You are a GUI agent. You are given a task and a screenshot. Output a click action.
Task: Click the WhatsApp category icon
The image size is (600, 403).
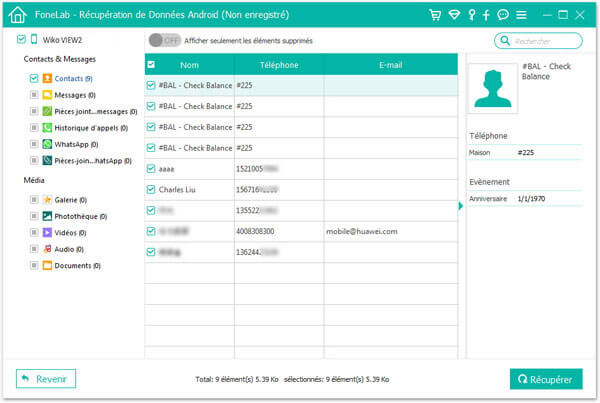(x=47, y=144)
